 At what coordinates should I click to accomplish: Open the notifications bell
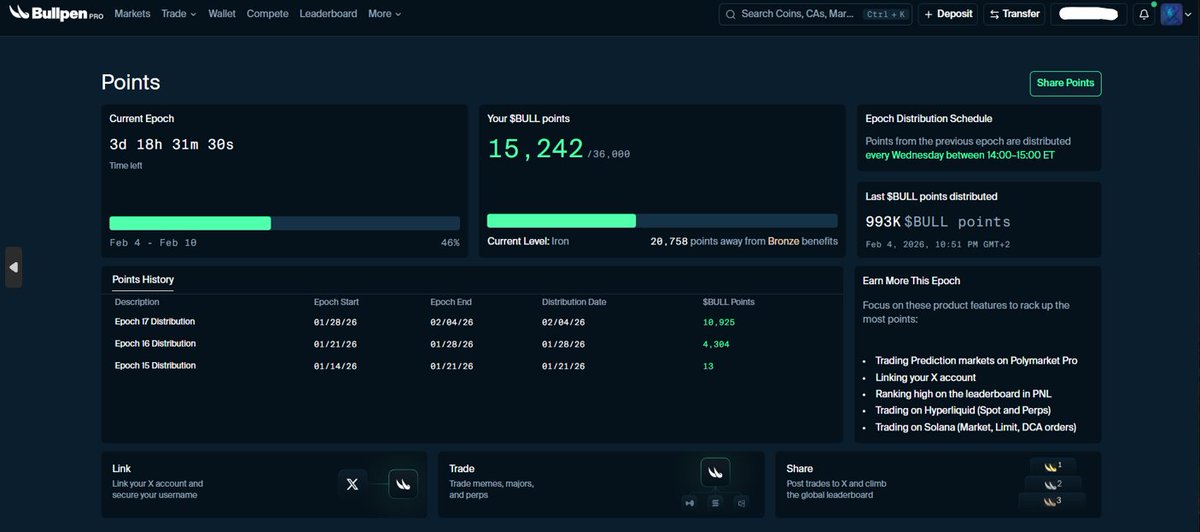coord(1144,14)
